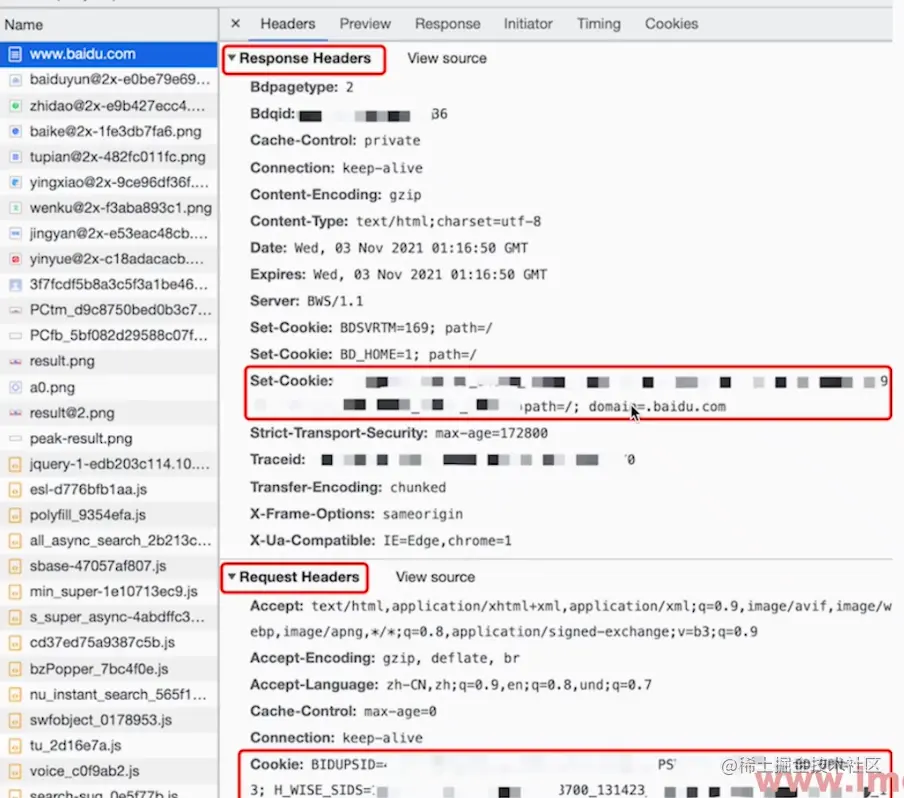
Task: Click image icon of result.png
Action: 16,362
